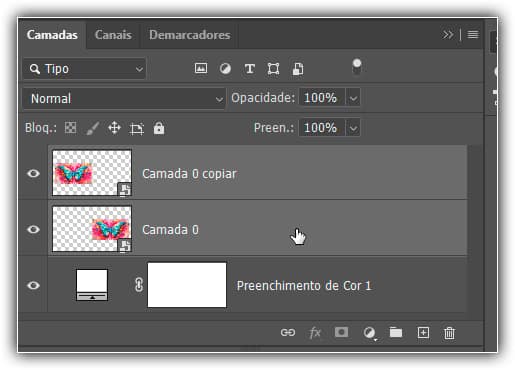Create new fill or adjustment layer icon
The height and width of the screenshot is (370, 515).
click(x=369, y=333)
